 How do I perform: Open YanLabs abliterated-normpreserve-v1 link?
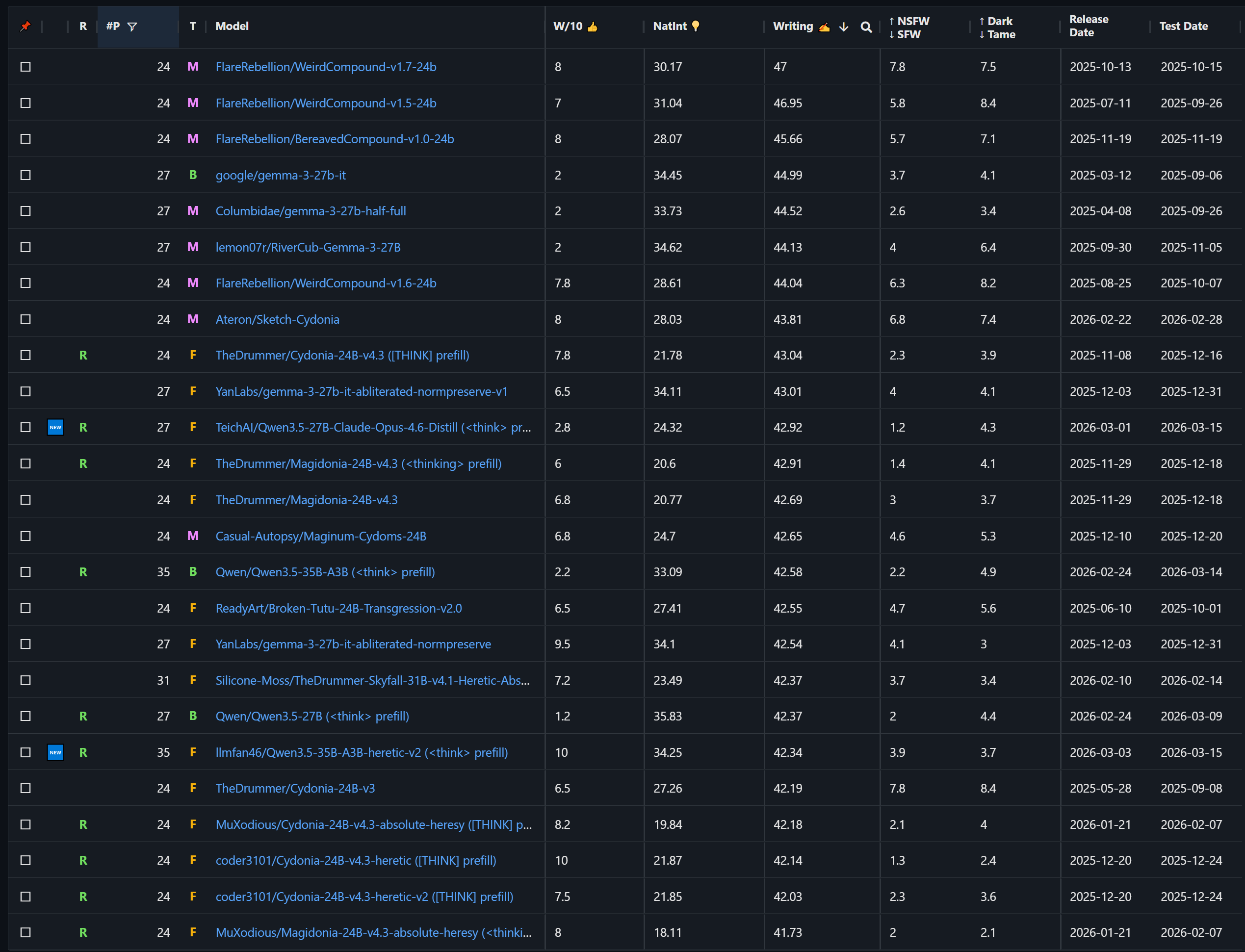point(362,391)
